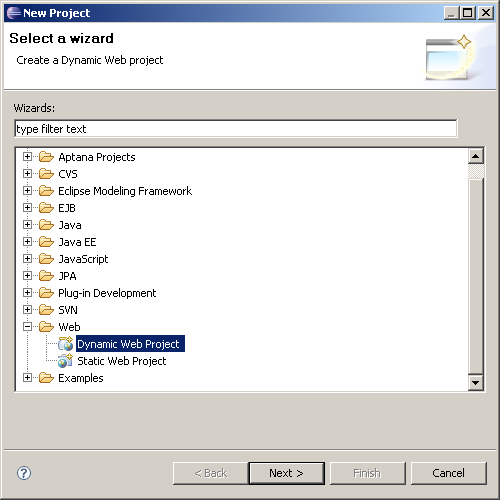Click the Static Web Project icon

pyautogui.click(x=65, y=361)
